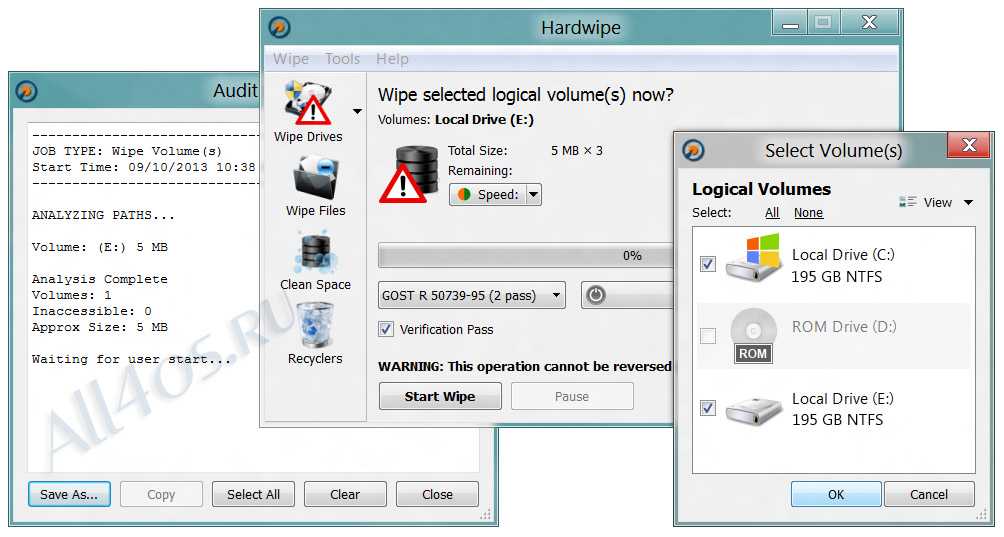Open the View dropdown in Select Volume(s)
The image size is (1004, 537).
[x=968, y=202]
